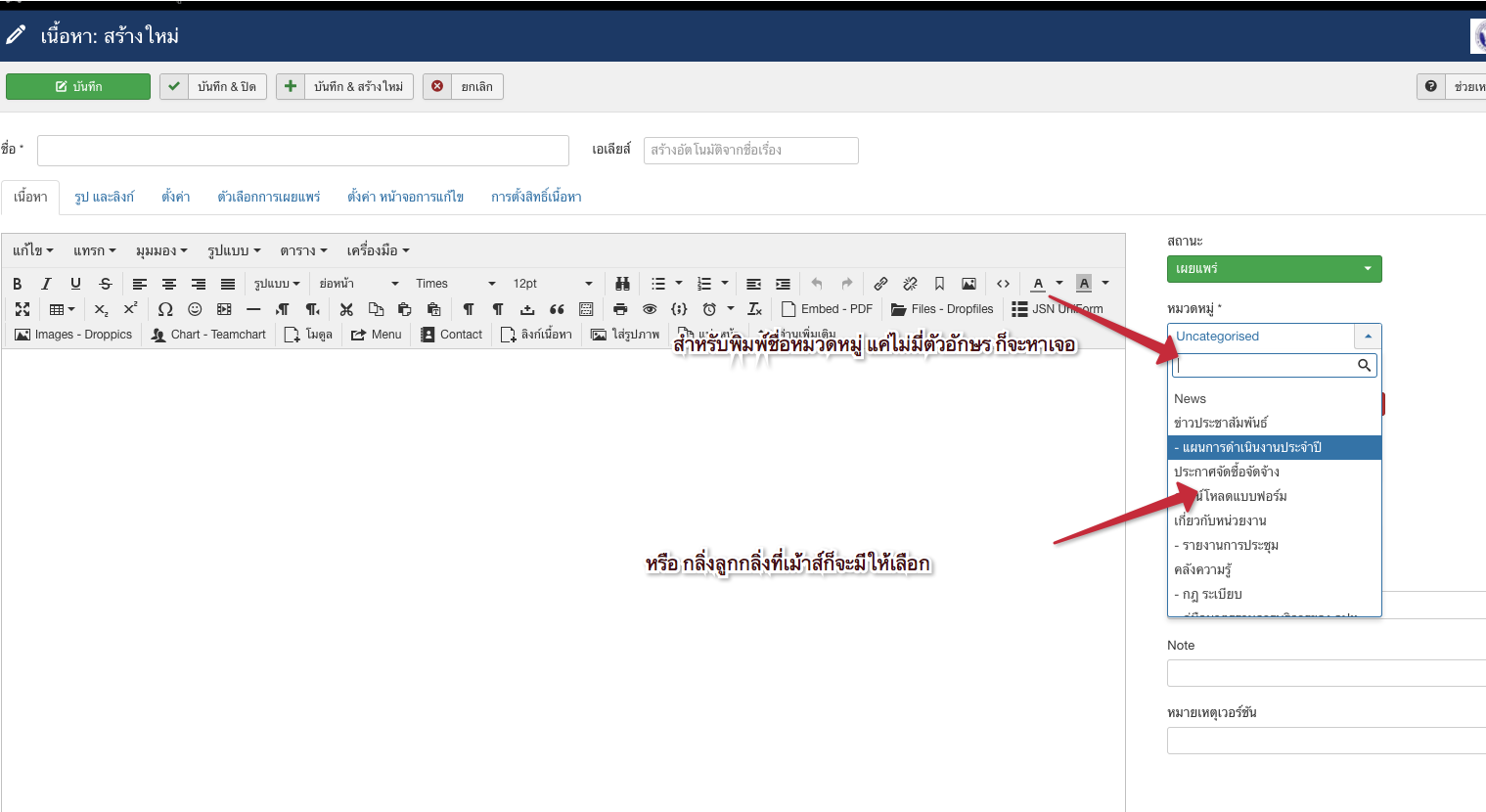Open the text color picker arrow
Image resolution: width=1486 pixels, height=812 pixels.
pyautogui.click(x=1059, y=284)
